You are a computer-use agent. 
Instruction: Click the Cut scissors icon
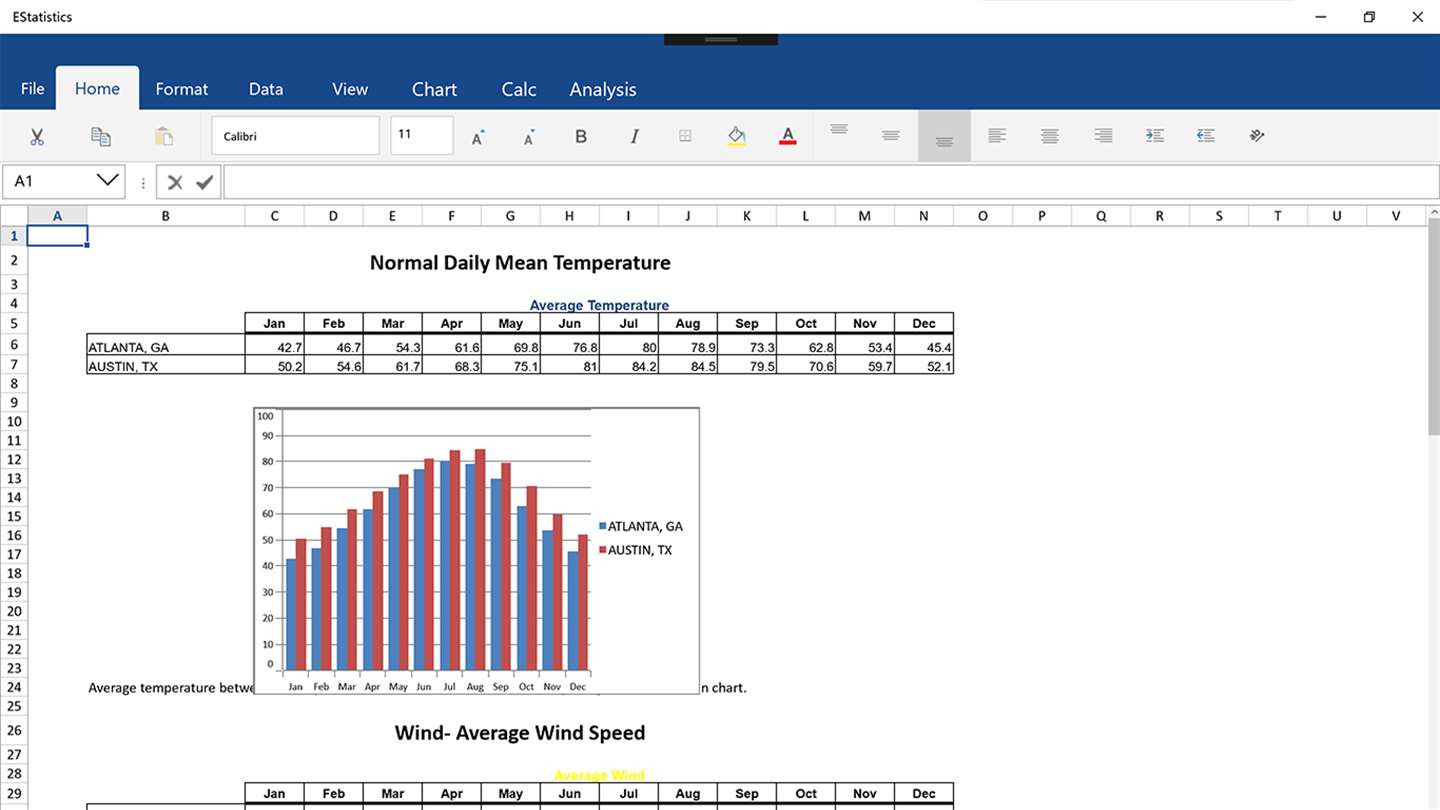pos(37,136)
